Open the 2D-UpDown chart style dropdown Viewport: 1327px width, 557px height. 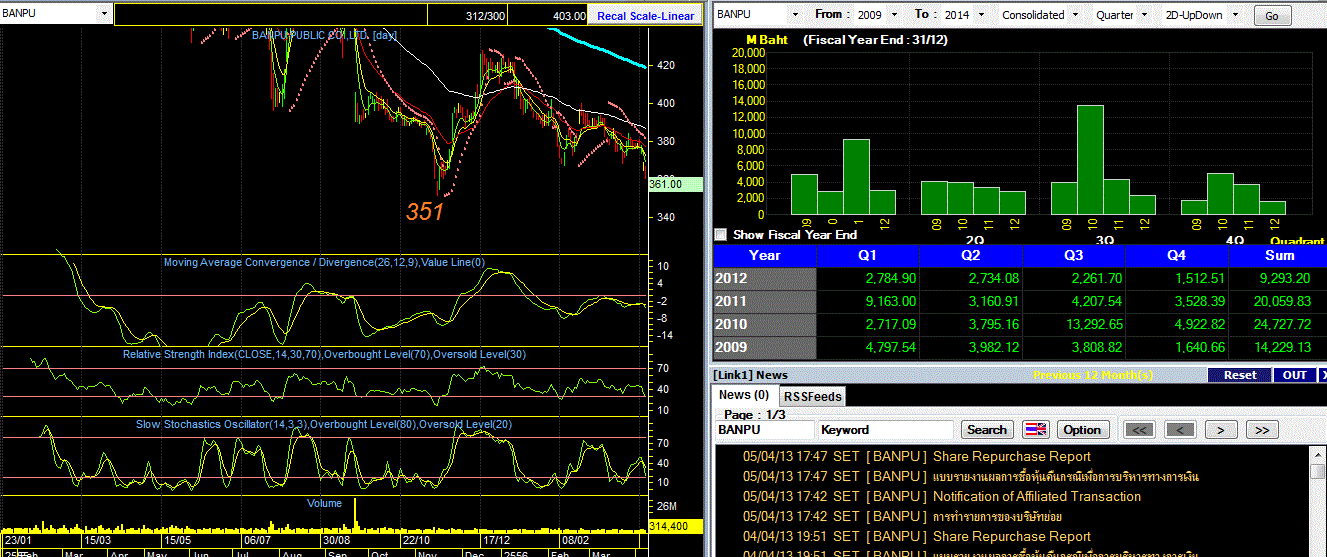[x=1235, y=15]
